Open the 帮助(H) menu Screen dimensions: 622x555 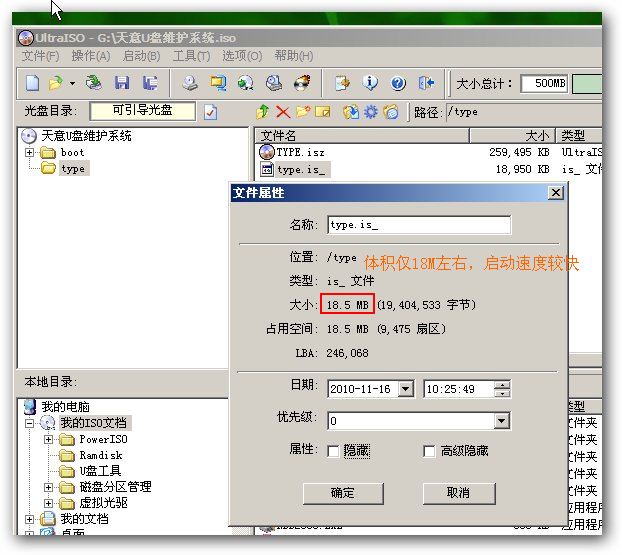click(x=294, y=56)
